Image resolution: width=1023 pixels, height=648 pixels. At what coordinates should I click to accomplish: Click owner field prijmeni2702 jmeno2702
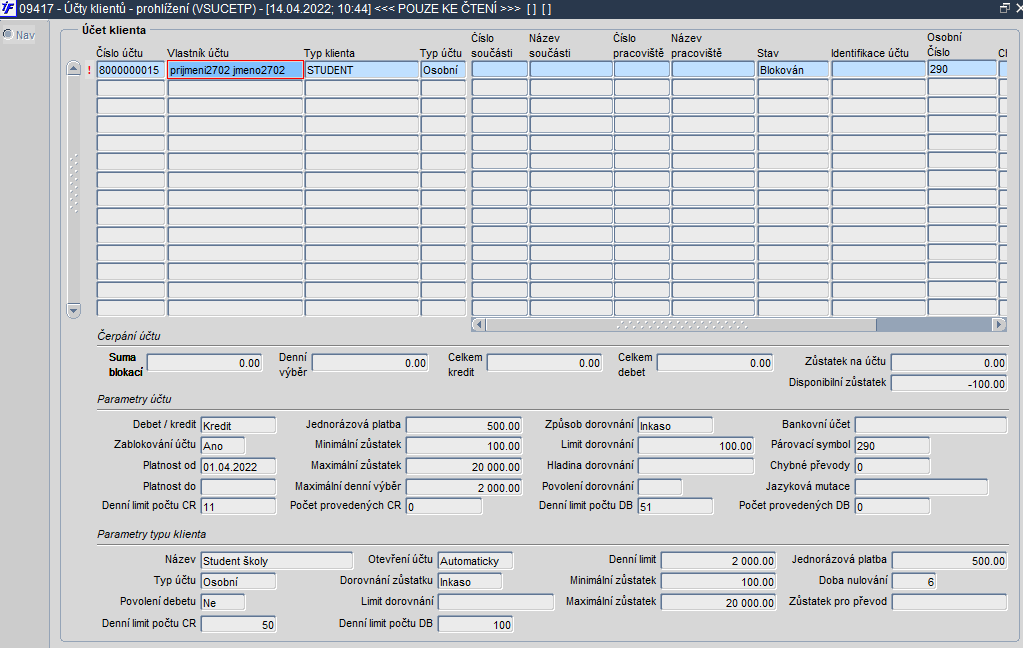click(236, 70)
